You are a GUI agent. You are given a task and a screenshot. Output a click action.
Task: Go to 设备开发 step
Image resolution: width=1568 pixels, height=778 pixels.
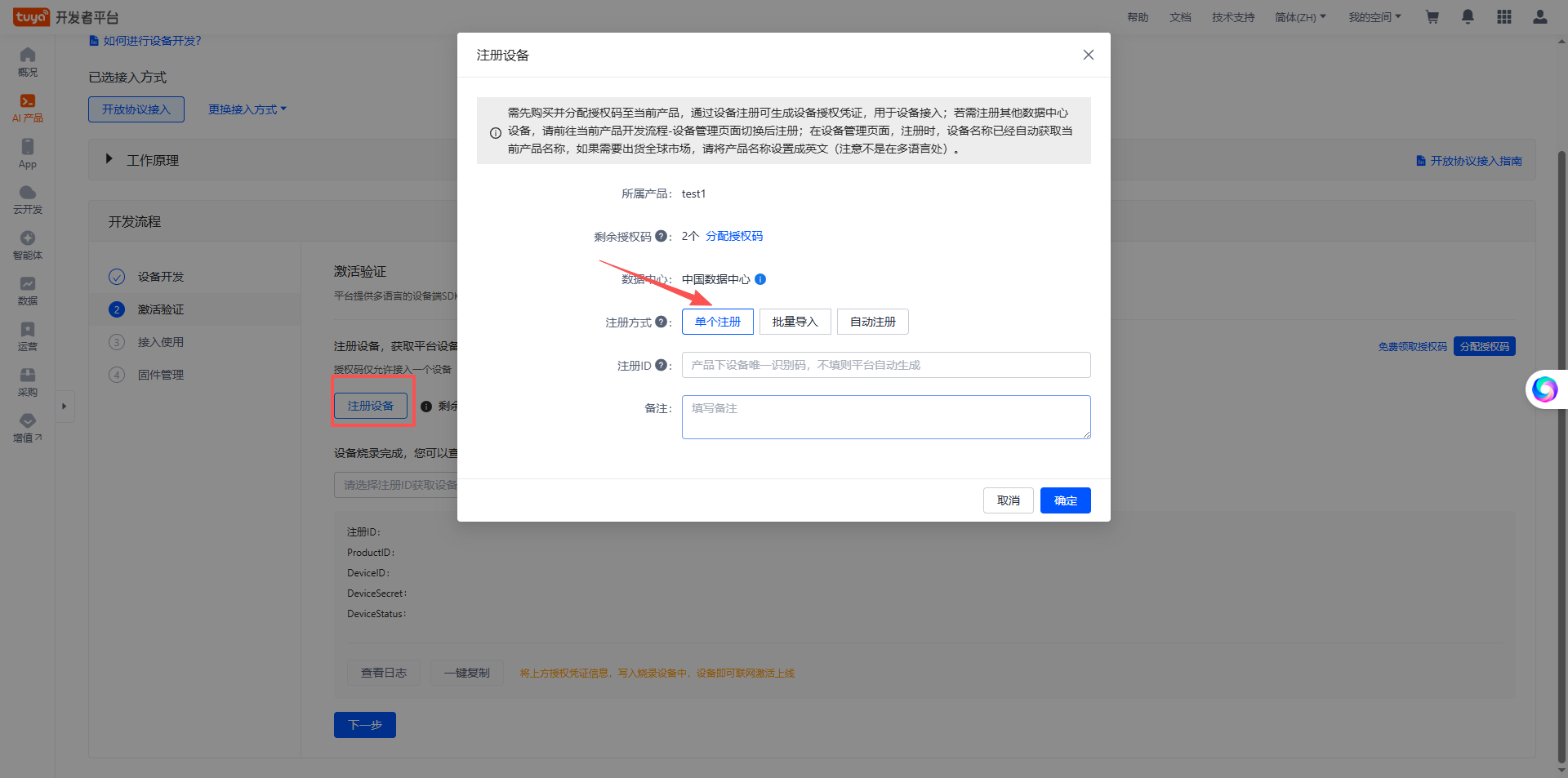[160, 277]
